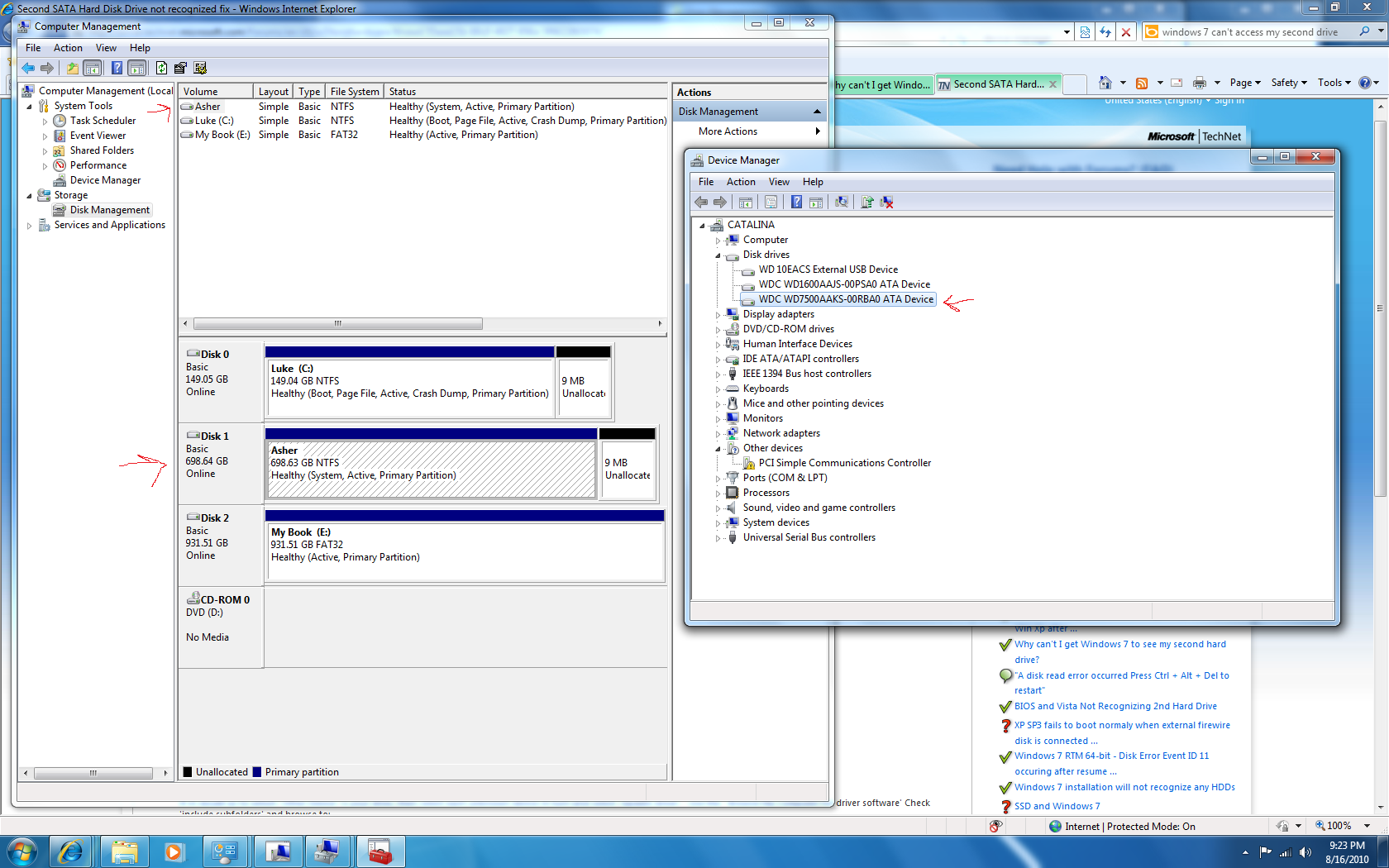Open View menu in Computer Management

(x=106, y=48)
